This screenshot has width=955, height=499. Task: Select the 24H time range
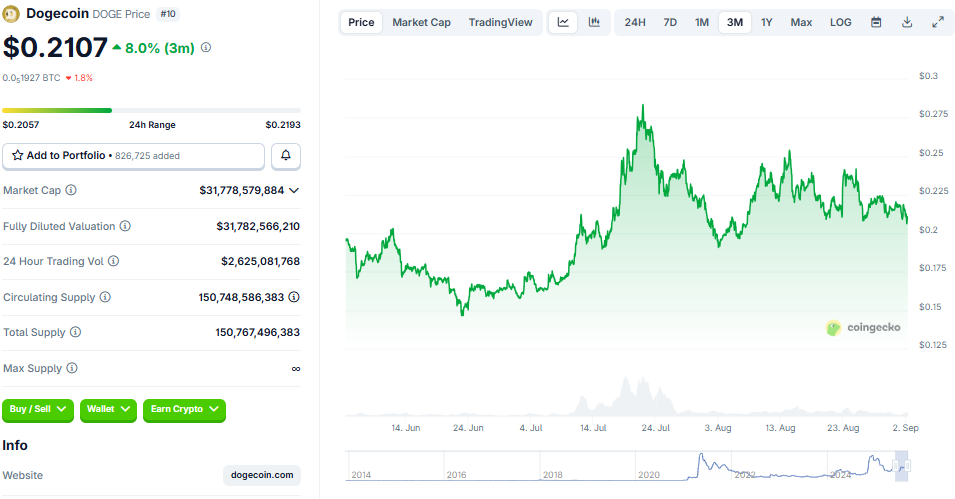[635, 23]
